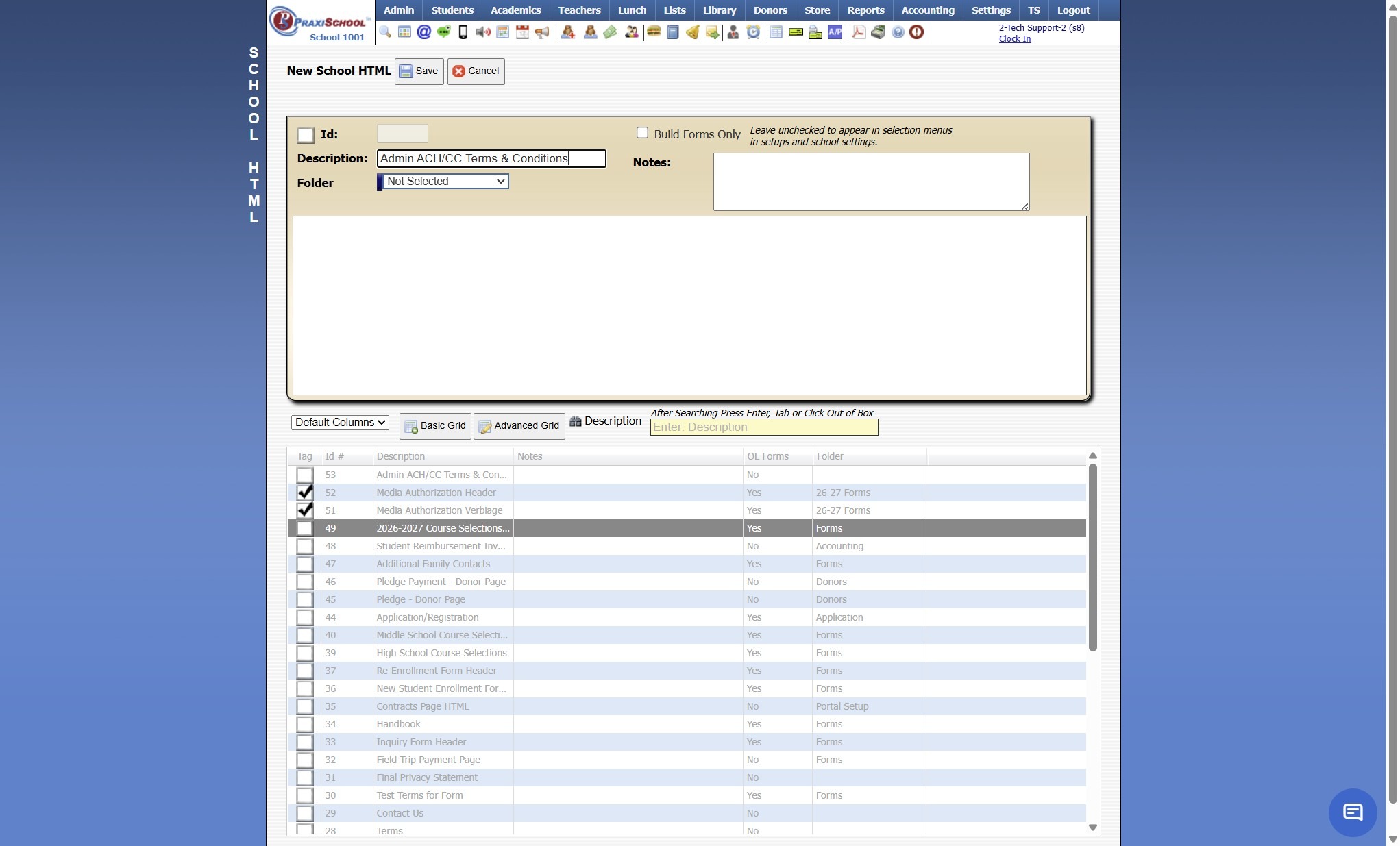Click the hamburger lunch icon
Image resolution: width=1400 pixels, height=846 pixels.
pos(654,32)
